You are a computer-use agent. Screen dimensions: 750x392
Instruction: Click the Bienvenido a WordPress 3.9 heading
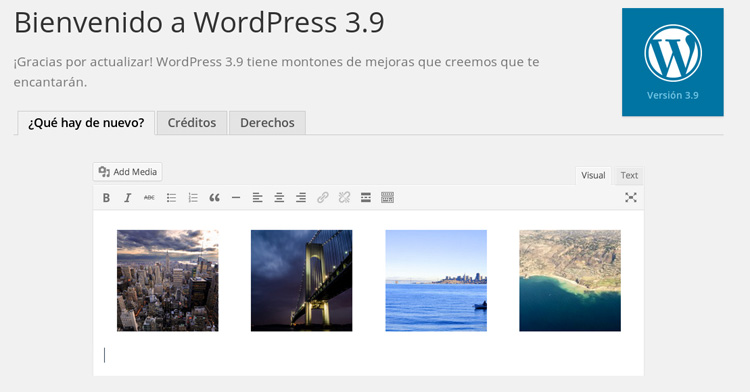199,22
